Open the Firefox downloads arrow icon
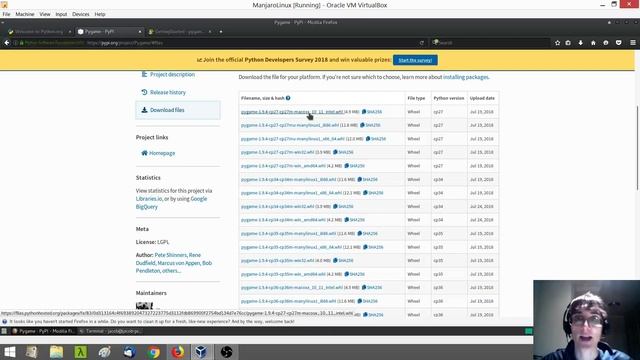Viewport: 640px width, 360px height. coord(580,42)
